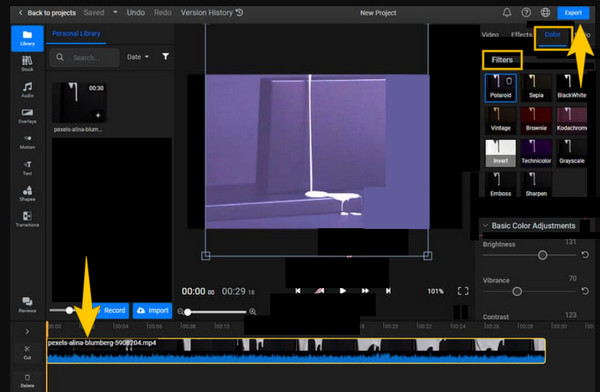Rewind the preview playback
Image resolution: width=600 pixels, height=392 pixels.
(x=320, y=291)
